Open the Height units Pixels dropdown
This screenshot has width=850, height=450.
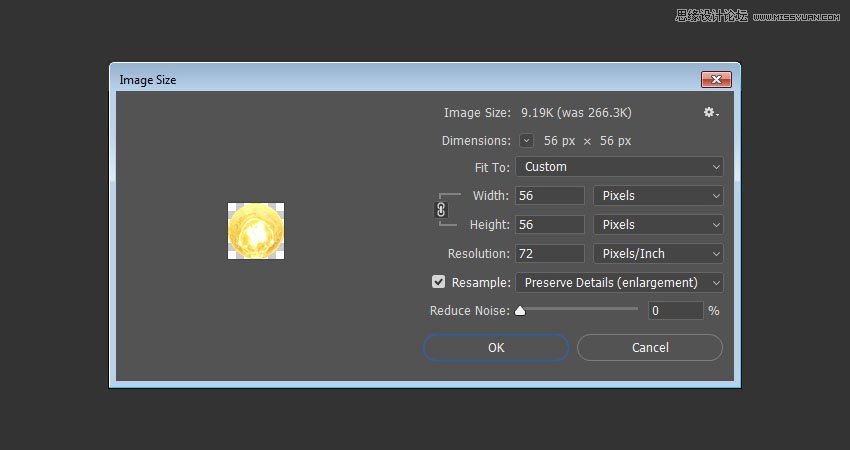click(658, 225)
